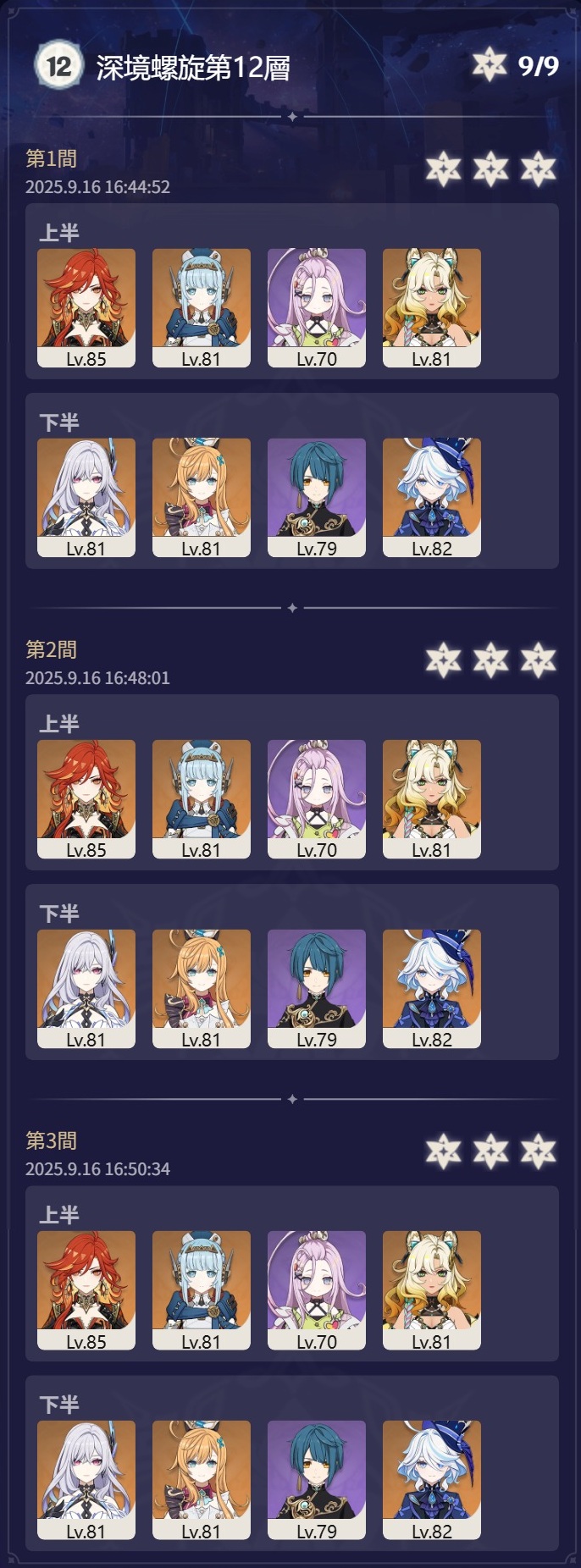The height and width of the screenshot is (1568, 581).
Task: Click the first star of 第1間
Action: pyautogui.click(x=444, y=169)
